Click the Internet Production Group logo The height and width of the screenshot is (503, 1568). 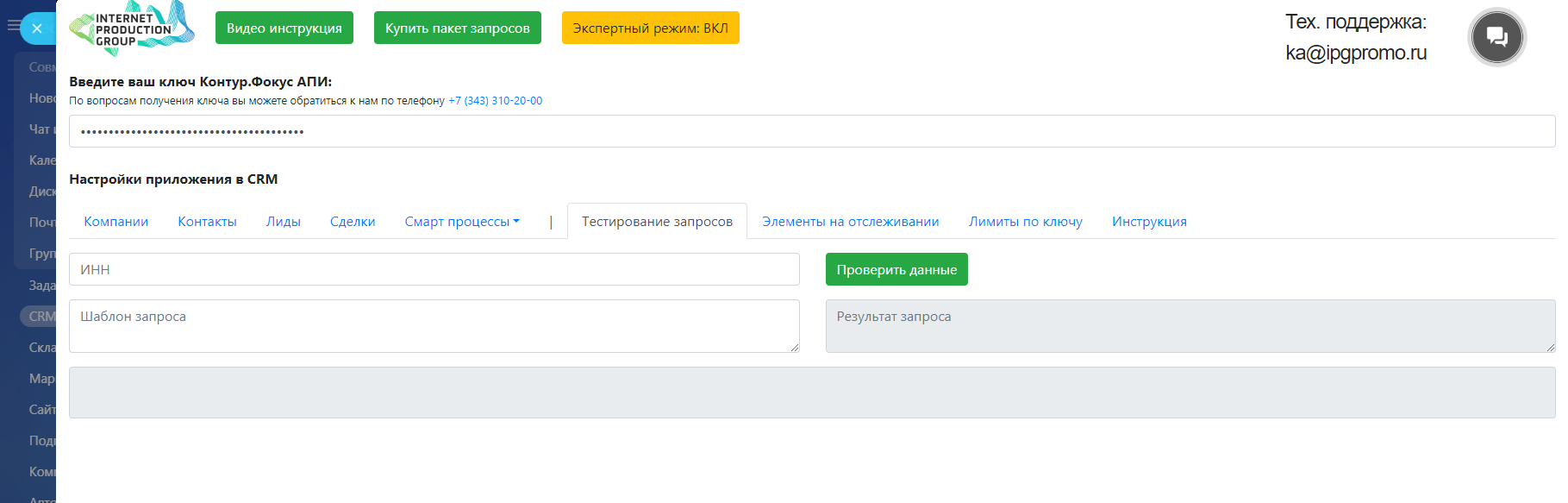click(131, 28)
